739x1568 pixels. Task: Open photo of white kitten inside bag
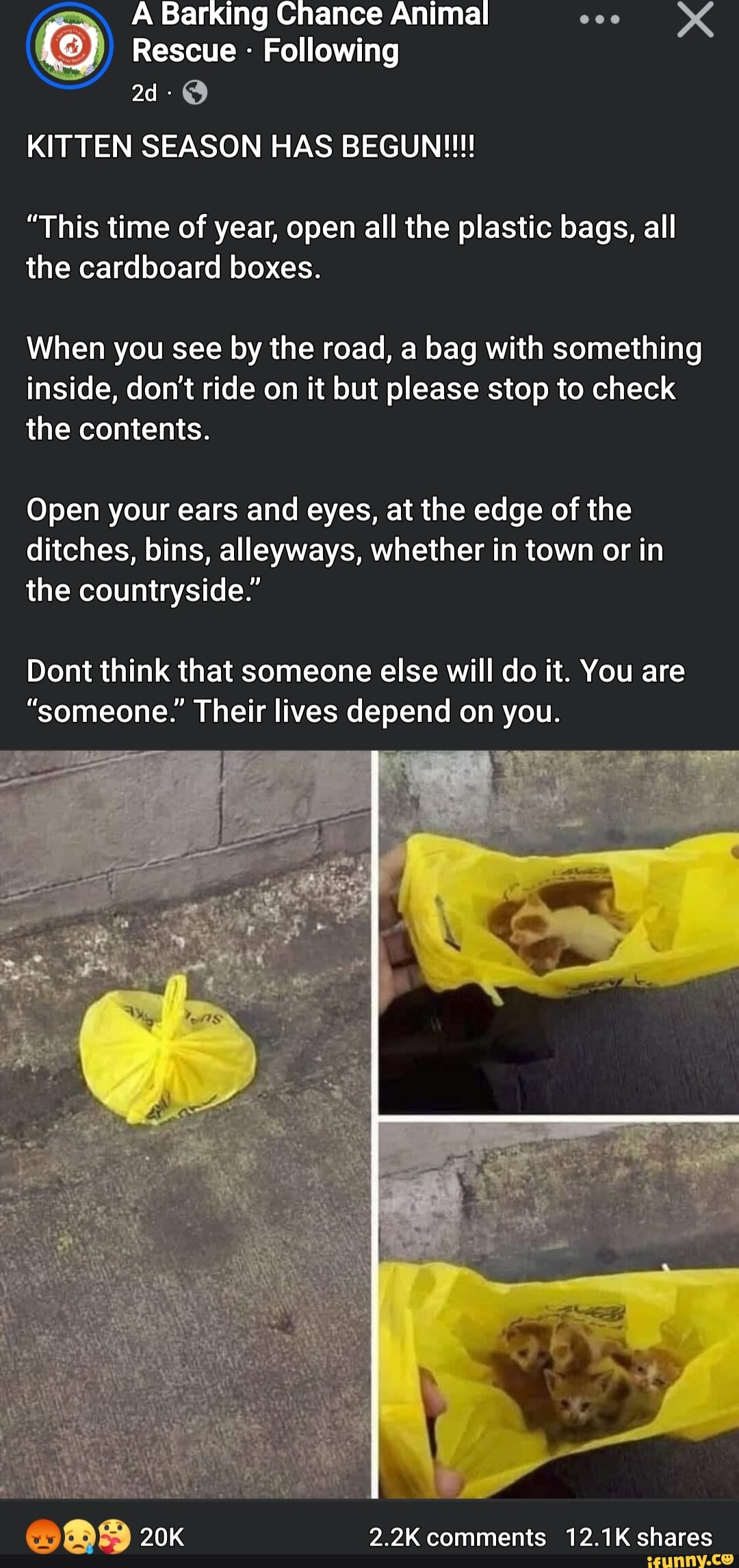(x=558, y=933)
